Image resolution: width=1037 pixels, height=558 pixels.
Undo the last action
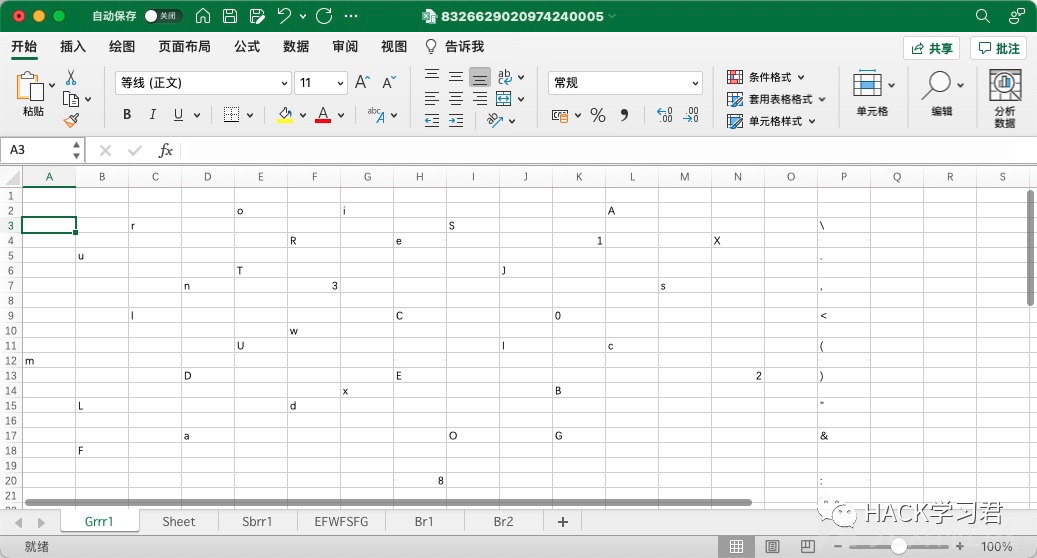coord(284,16)
